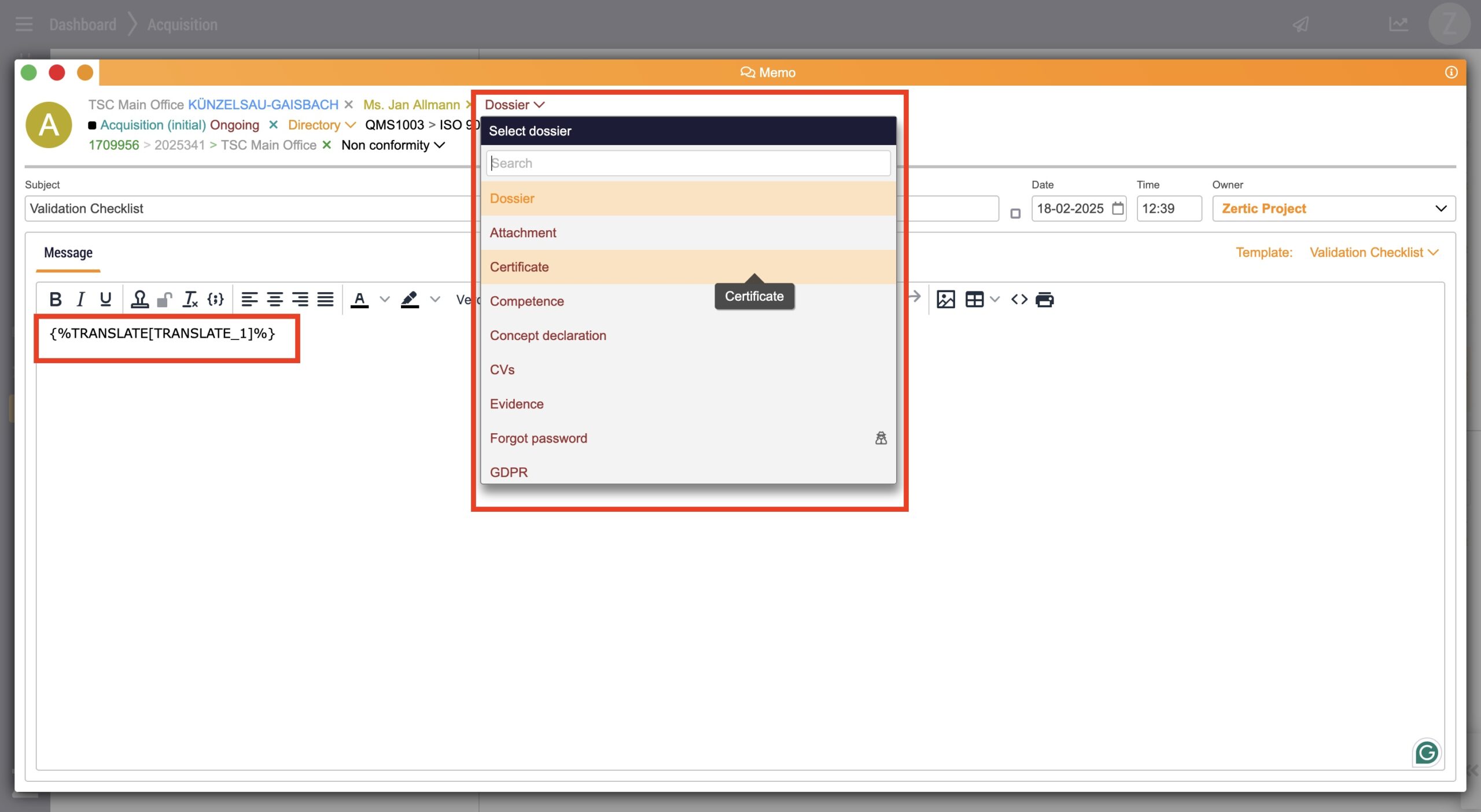
Task: Click the dossier Search input field
Action: [x=687, y=163]
